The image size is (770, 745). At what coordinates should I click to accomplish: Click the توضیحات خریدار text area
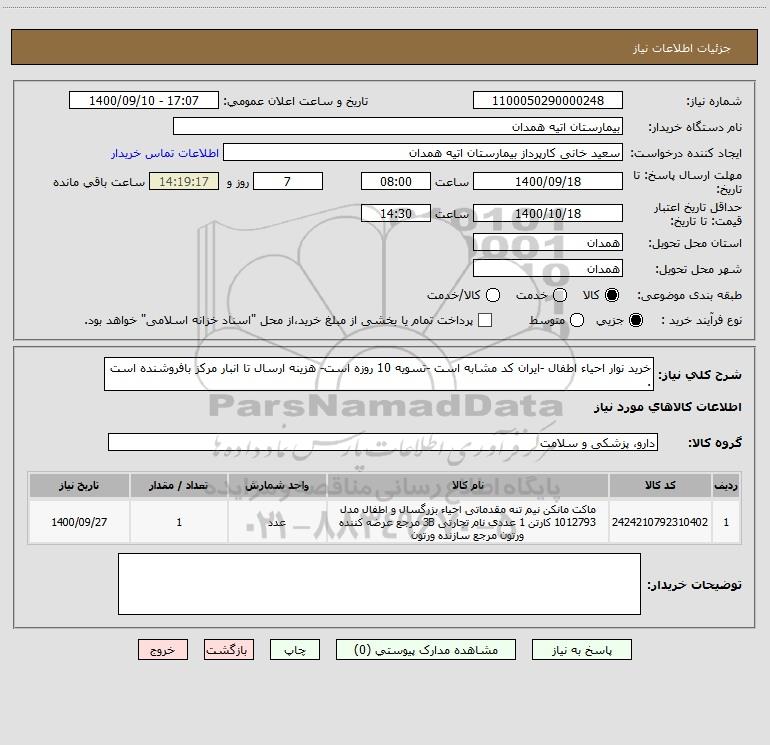[379, 584]
